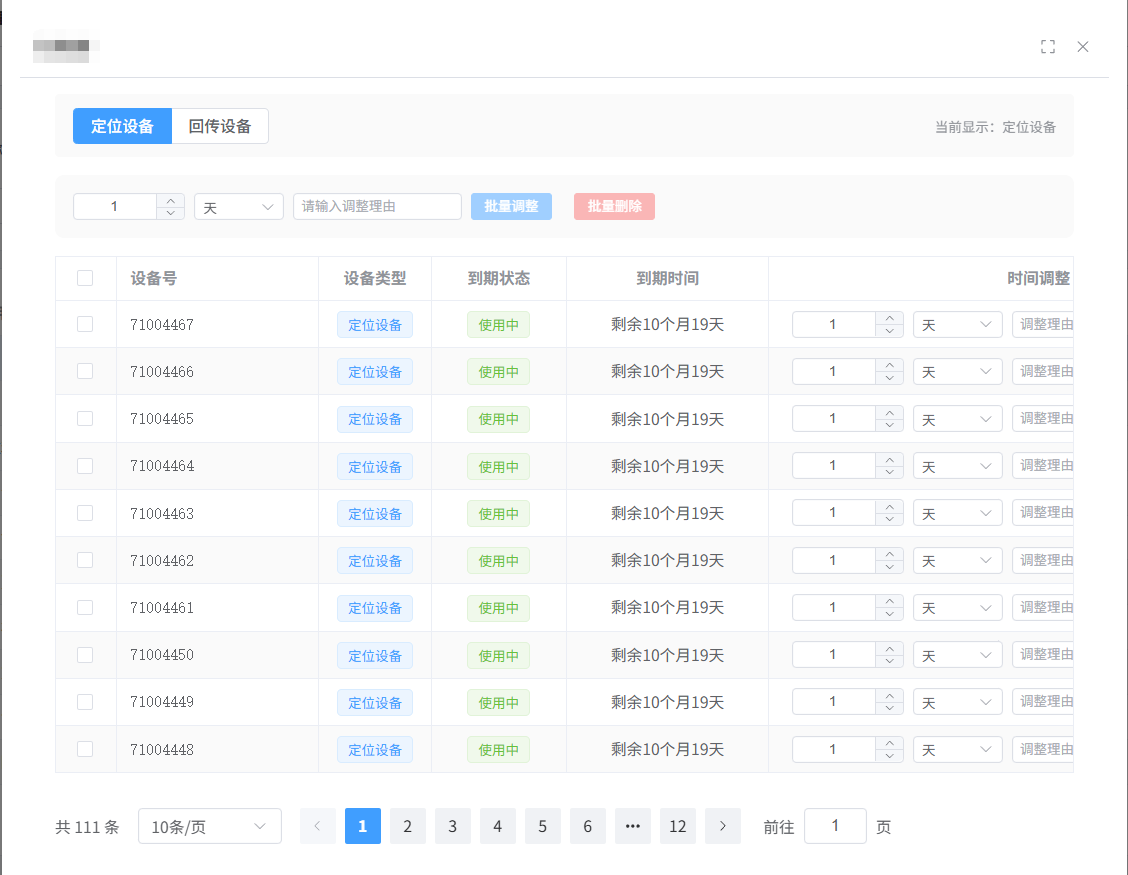Click the stepper up arrow for device 71004467

[x=888, y=318]
